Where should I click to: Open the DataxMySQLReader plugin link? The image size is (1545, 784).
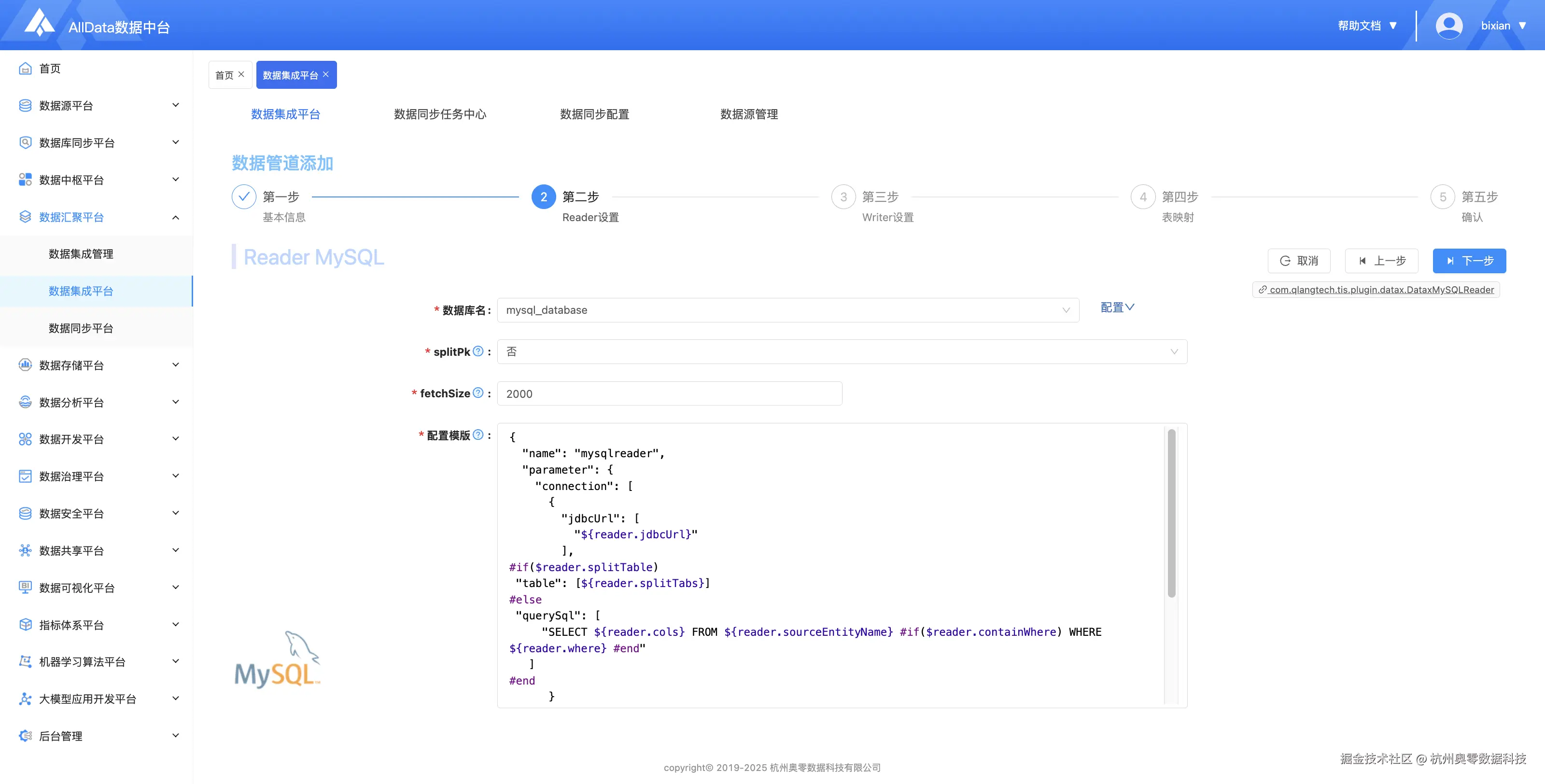(1381, 289)
